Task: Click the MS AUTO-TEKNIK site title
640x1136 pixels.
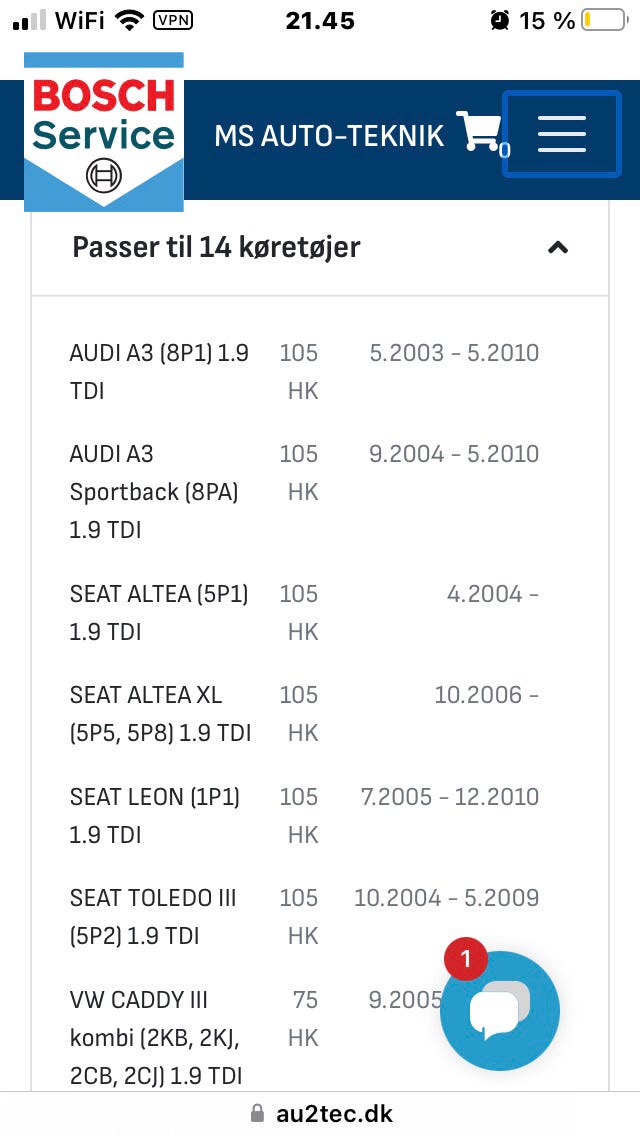Action: 329,135
